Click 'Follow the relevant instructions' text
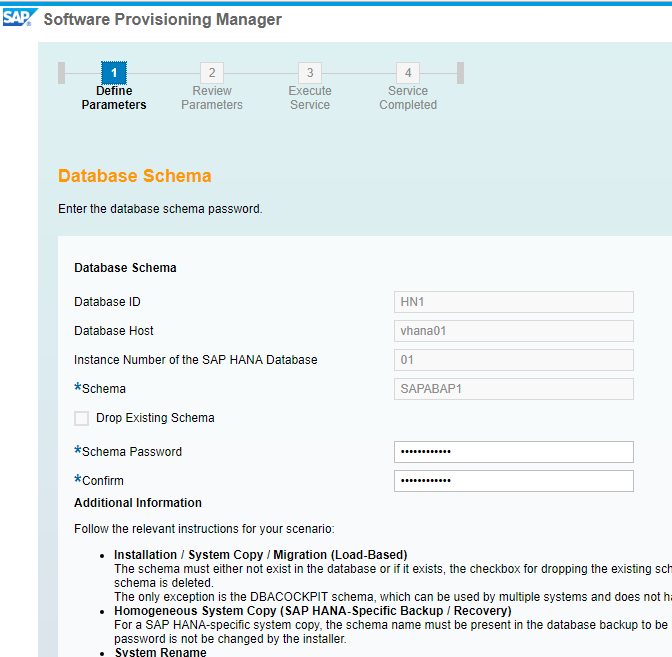The width and height of the screenshot is (672, 657). (x=204, y=529)
